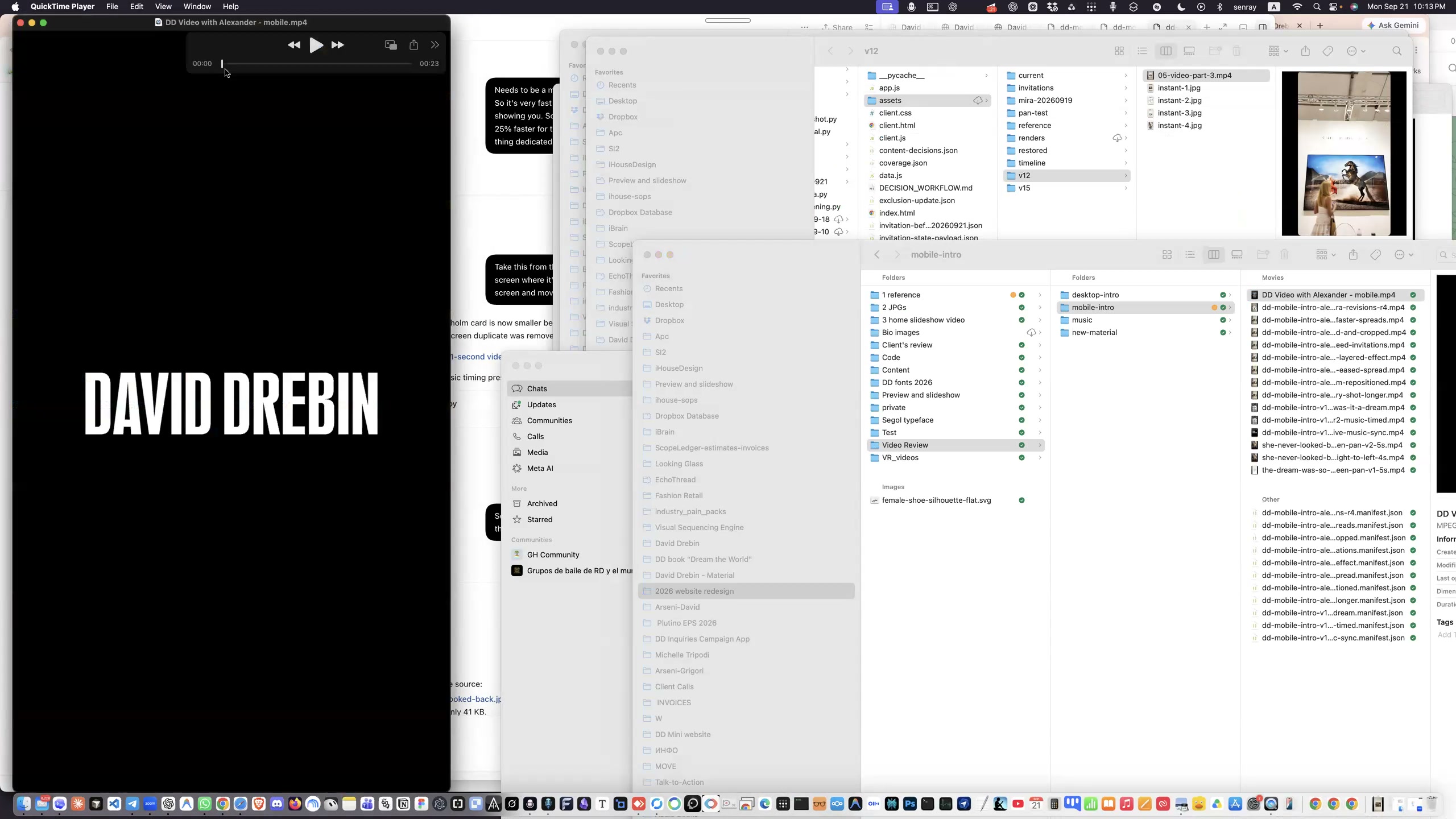Click trash icon in mobile-intro Finder toolbar

tap(1284, 255)
